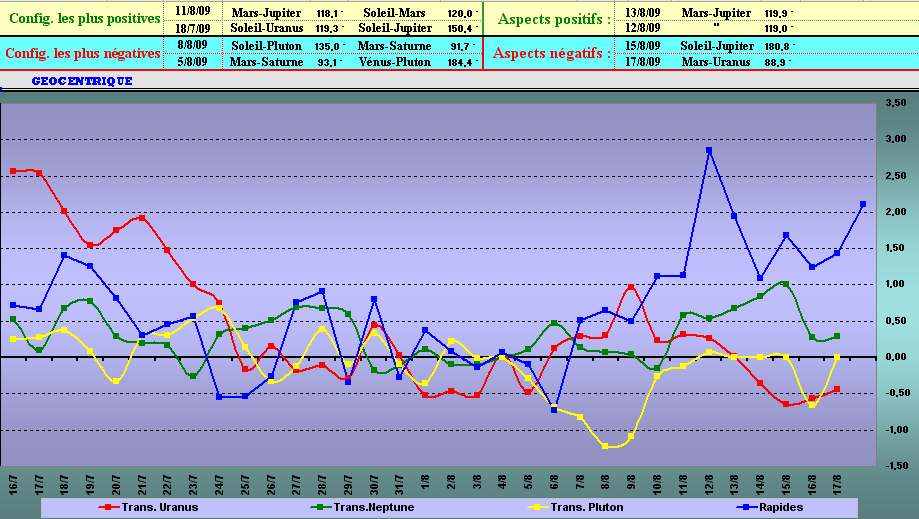Click the red Trans. Uranus legend marker

click(x=108, y=507)
